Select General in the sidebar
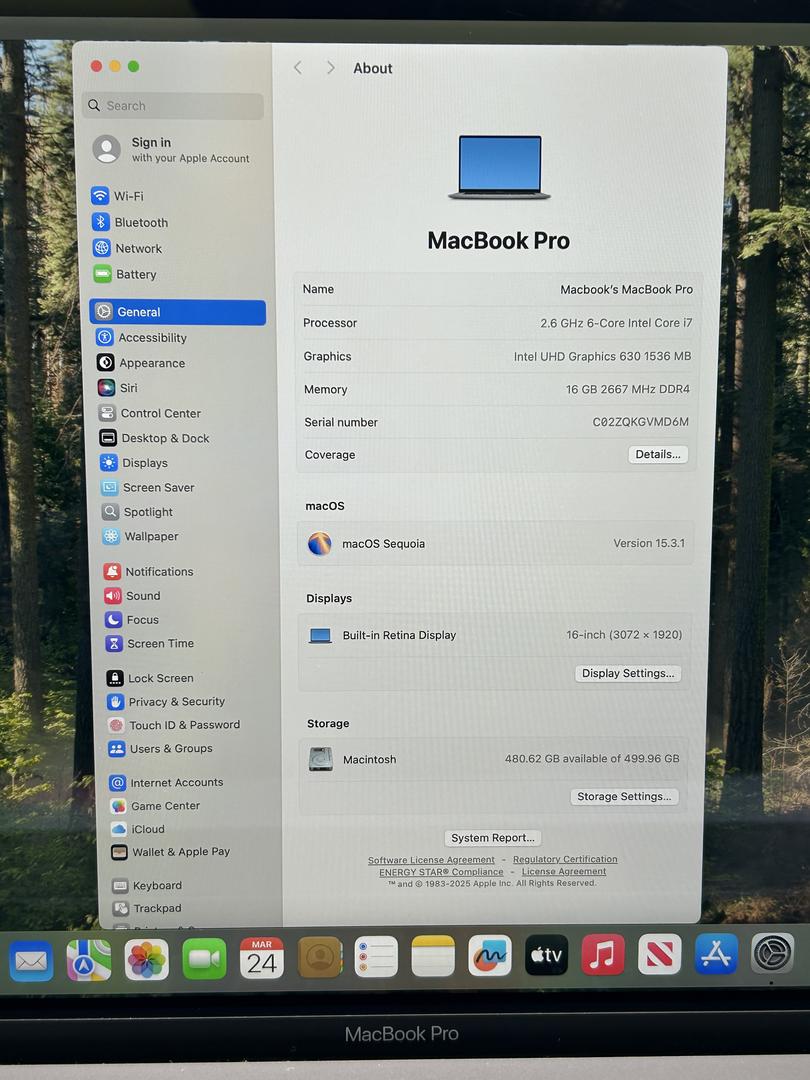Screen dimensions: 810x1080 point(177,312)
